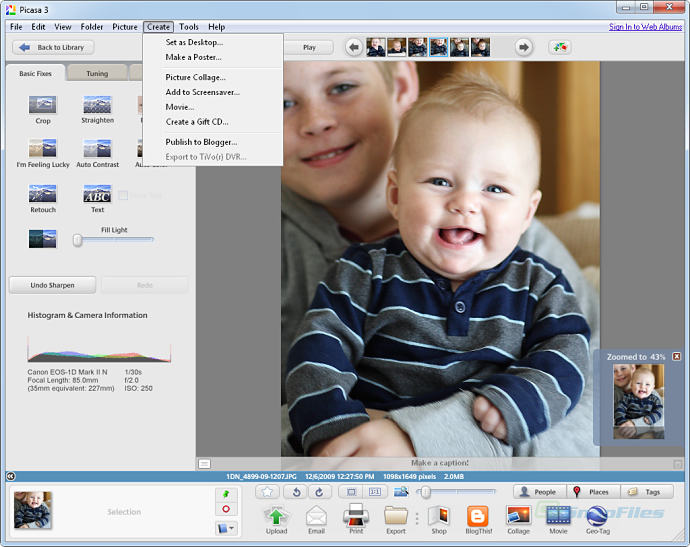The width and height of the screenshot is (690, 547).
Task: Click the zoom navigator preview thumbnail
Action: pyautogui.click(x=639, y=401)
